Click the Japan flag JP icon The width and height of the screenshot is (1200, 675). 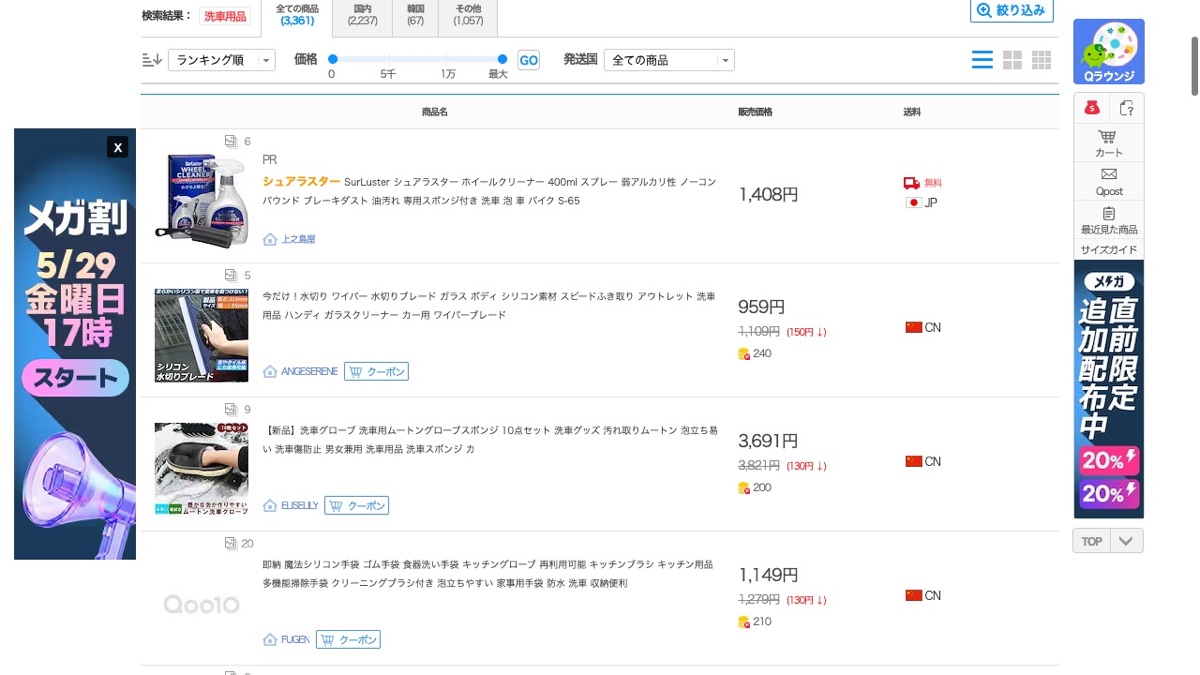[913, 202]
